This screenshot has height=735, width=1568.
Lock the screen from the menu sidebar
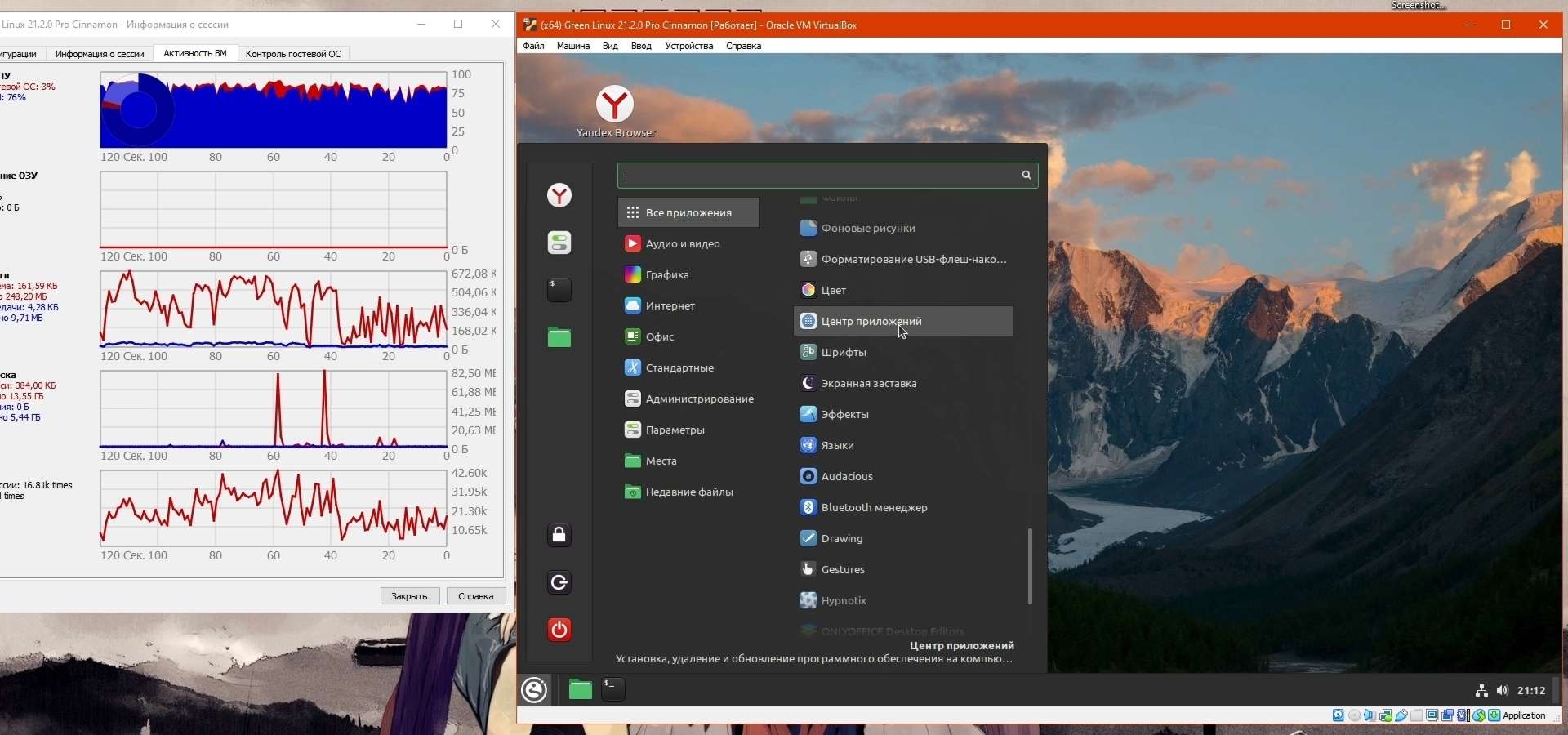559,535
